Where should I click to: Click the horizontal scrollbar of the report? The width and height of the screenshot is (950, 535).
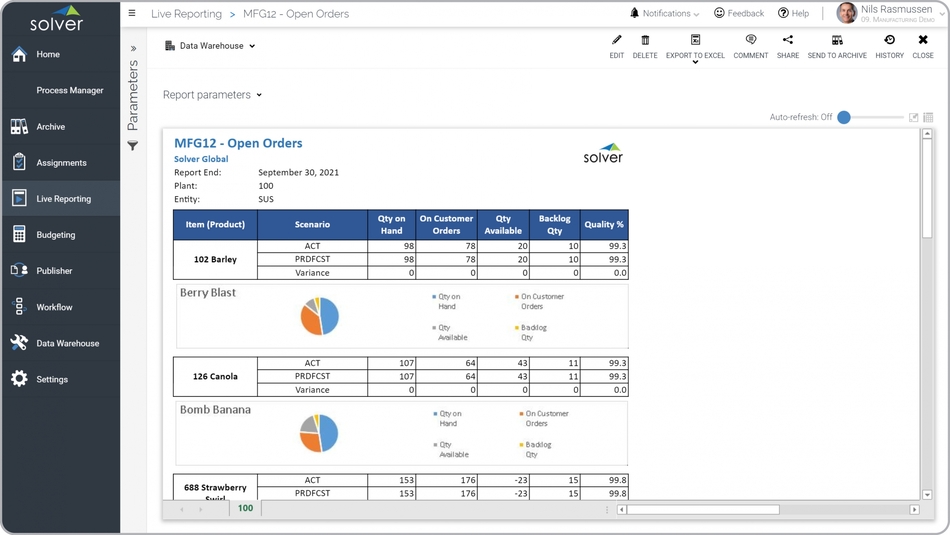[703, 510]
